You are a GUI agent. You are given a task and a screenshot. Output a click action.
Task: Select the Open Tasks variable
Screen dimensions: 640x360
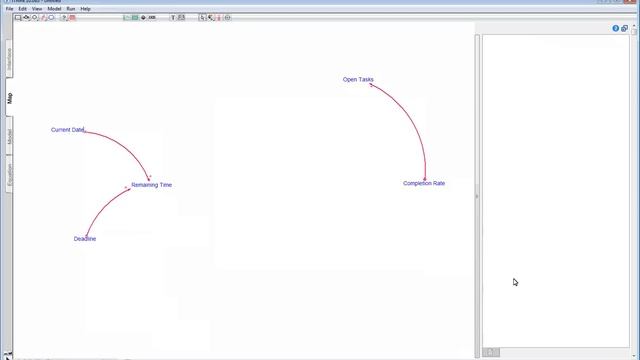(x=358, y=80)
